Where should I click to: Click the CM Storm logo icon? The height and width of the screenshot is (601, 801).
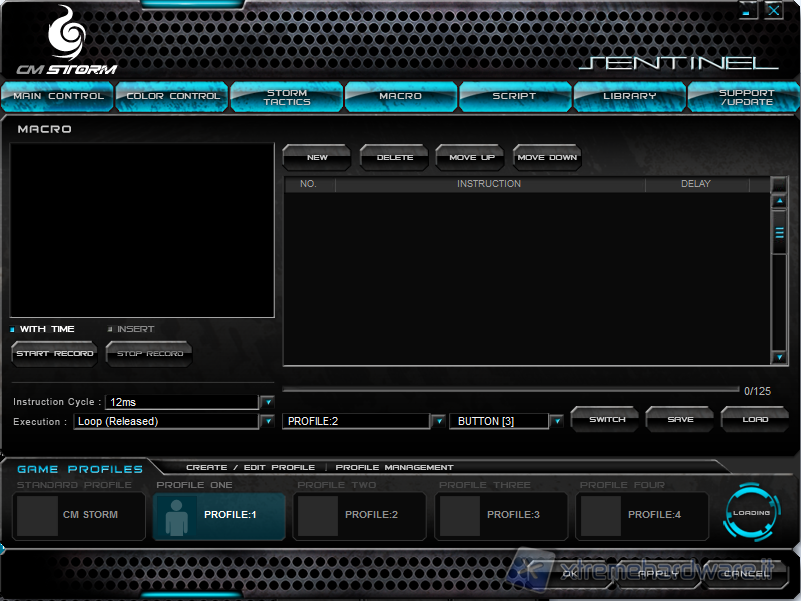[x=65, y=35]
